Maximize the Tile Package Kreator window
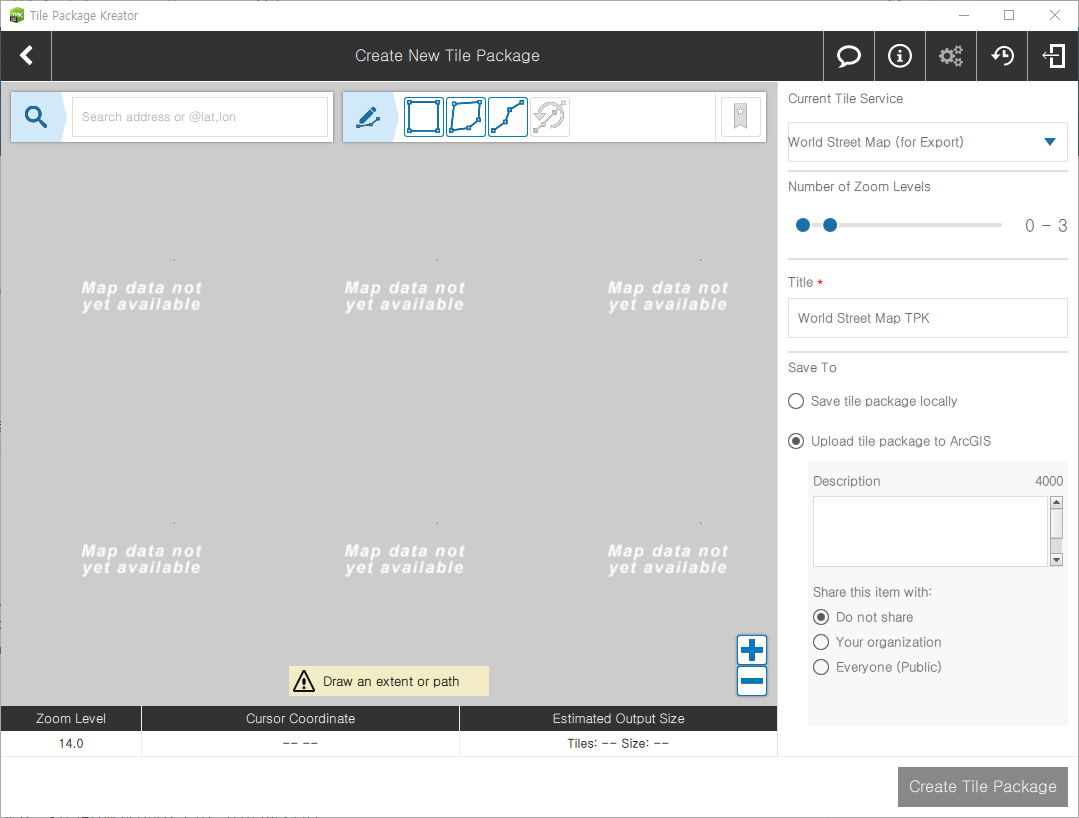1079x818 pixels. [x=1009, y=15]
